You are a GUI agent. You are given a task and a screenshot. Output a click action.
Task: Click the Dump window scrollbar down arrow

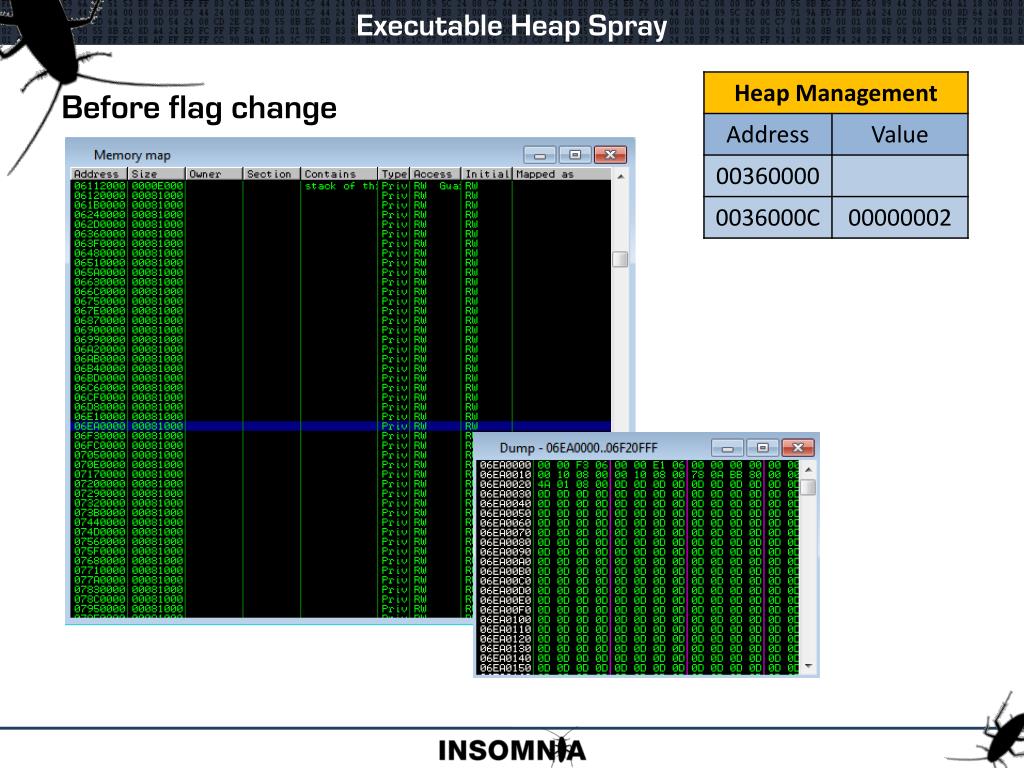[808, 665]
